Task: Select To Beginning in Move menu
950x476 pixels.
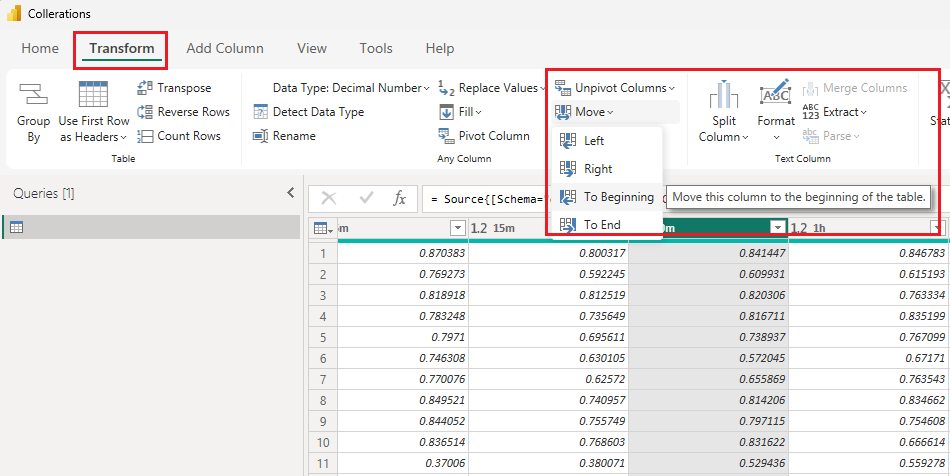Action: pos(607,197)
